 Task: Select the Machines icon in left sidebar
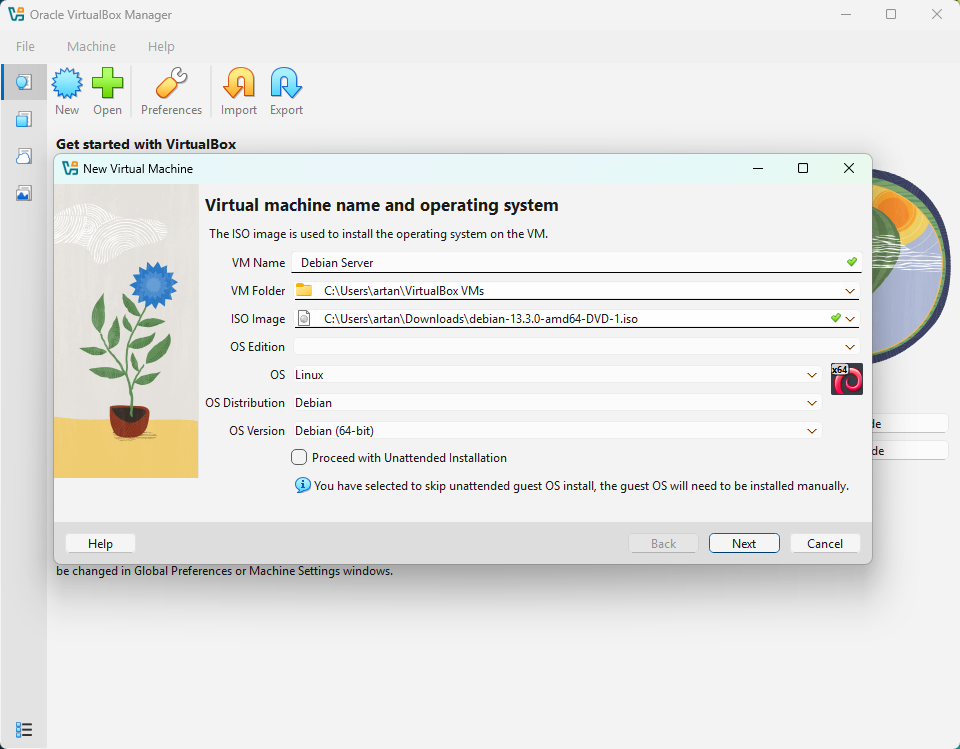[24, 119]
